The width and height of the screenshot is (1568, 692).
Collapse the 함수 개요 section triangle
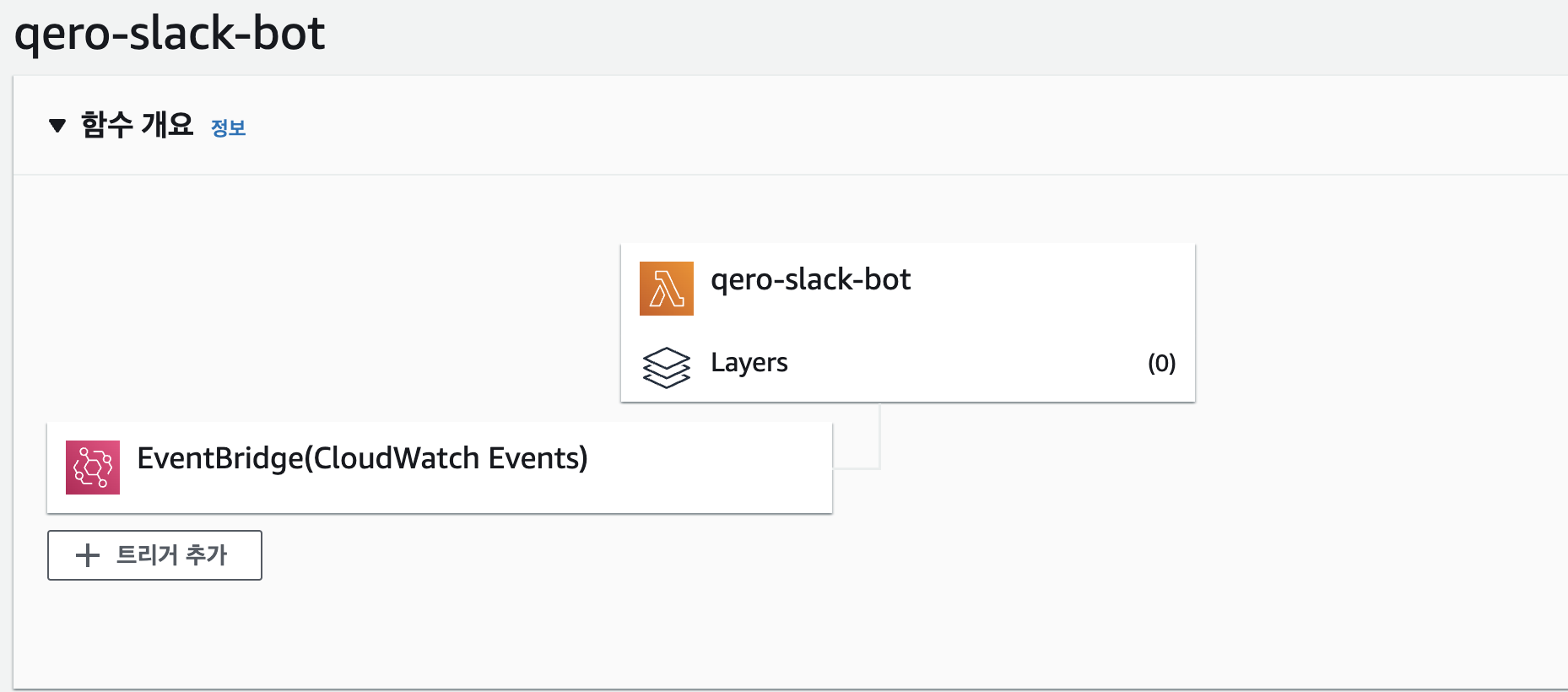pyautogui.click(x=57, y=126)
